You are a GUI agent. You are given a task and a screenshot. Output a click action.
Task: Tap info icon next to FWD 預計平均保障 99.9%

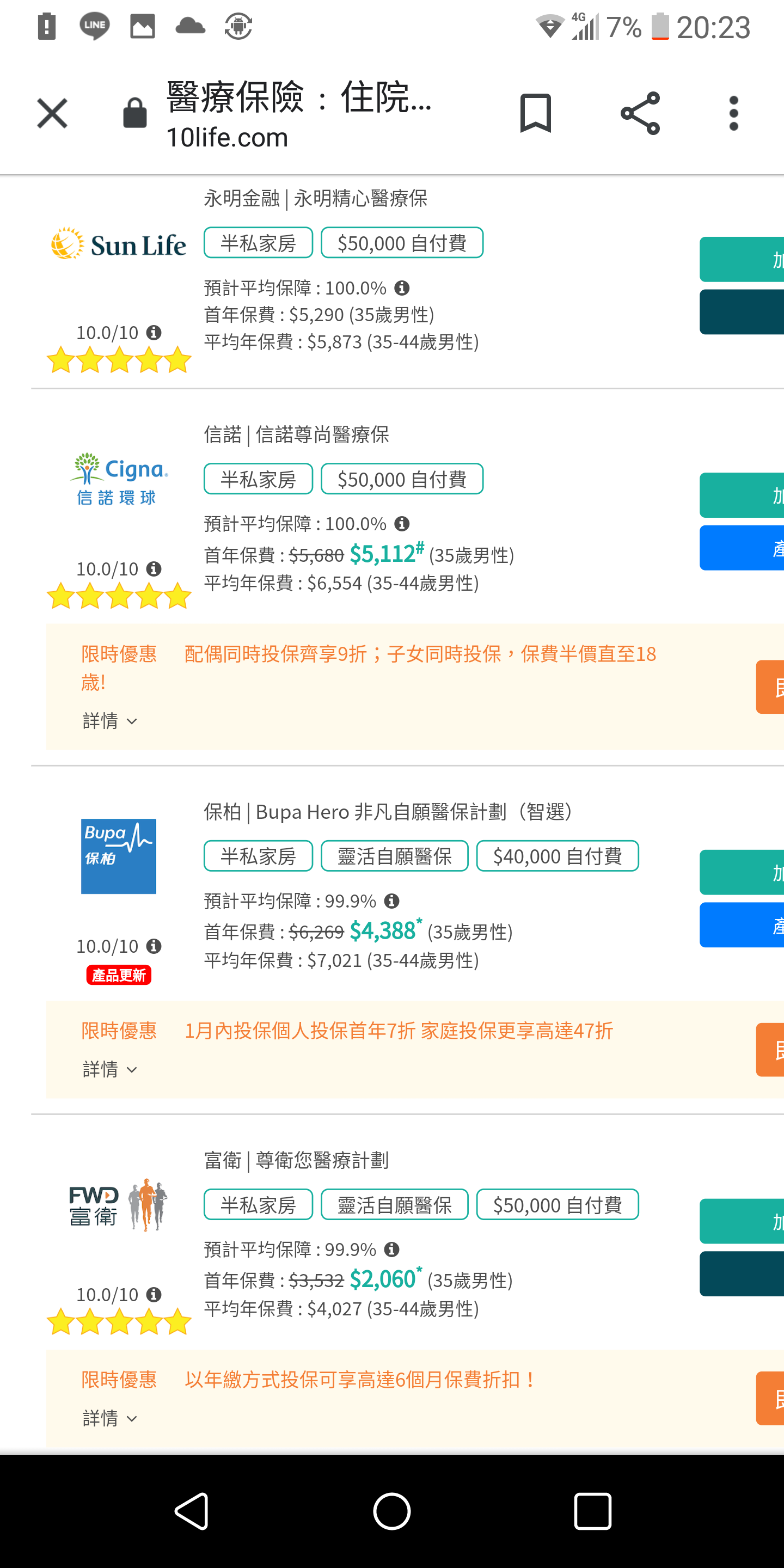(392, 1249)
